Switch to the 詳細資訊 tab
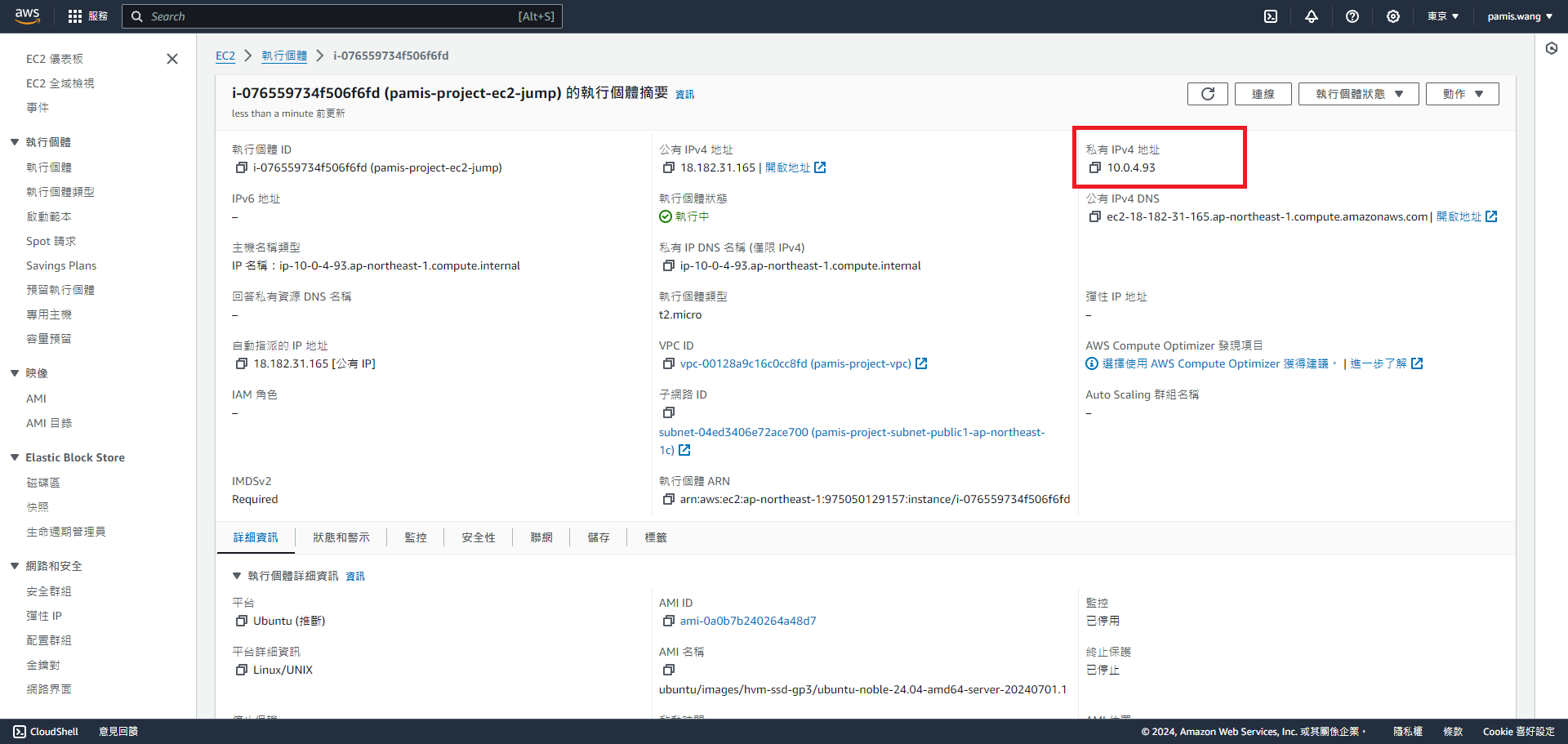 pos(256,537)
